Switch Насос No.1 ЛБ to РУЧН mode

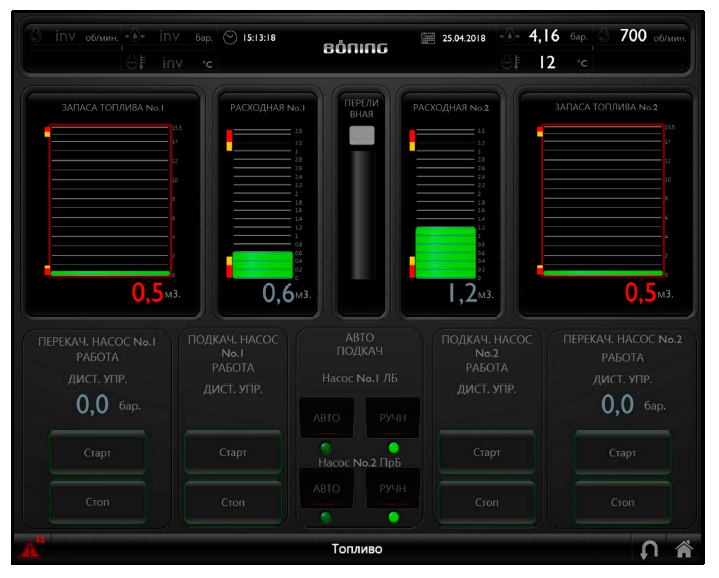pyautogui.click(x=392, y=417)
